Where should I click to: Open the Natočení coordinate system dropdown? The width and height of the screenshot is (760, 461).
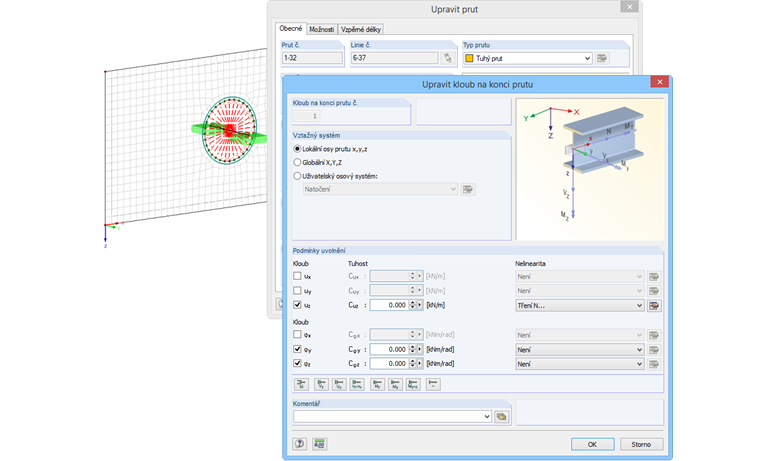380,189
